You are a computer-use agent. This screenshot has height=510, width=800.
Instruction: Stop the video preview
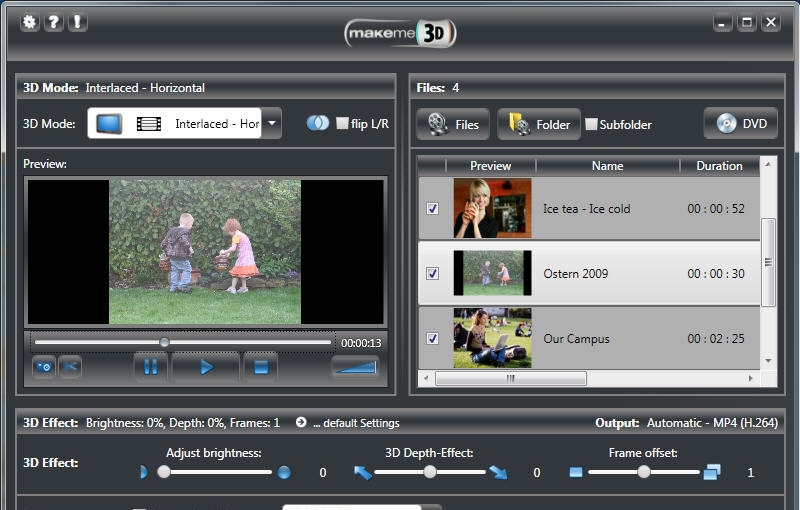click(x=260, y=367)
